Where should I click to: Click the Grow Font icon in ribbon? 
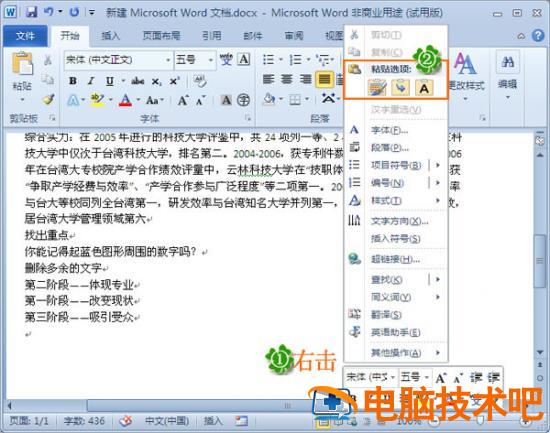(x=183, y=101)
